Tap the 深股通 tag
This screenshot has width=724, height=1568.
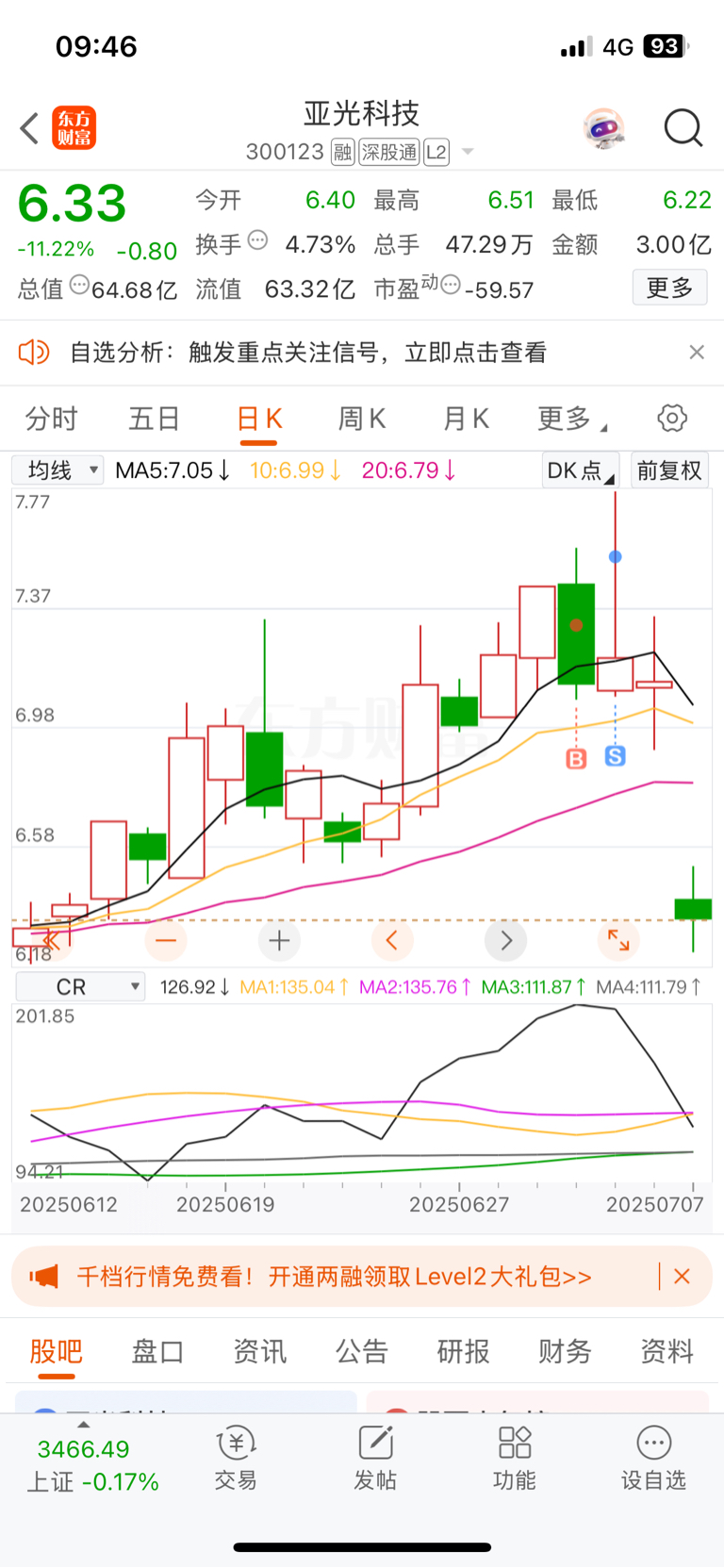[x=389, y=152]
